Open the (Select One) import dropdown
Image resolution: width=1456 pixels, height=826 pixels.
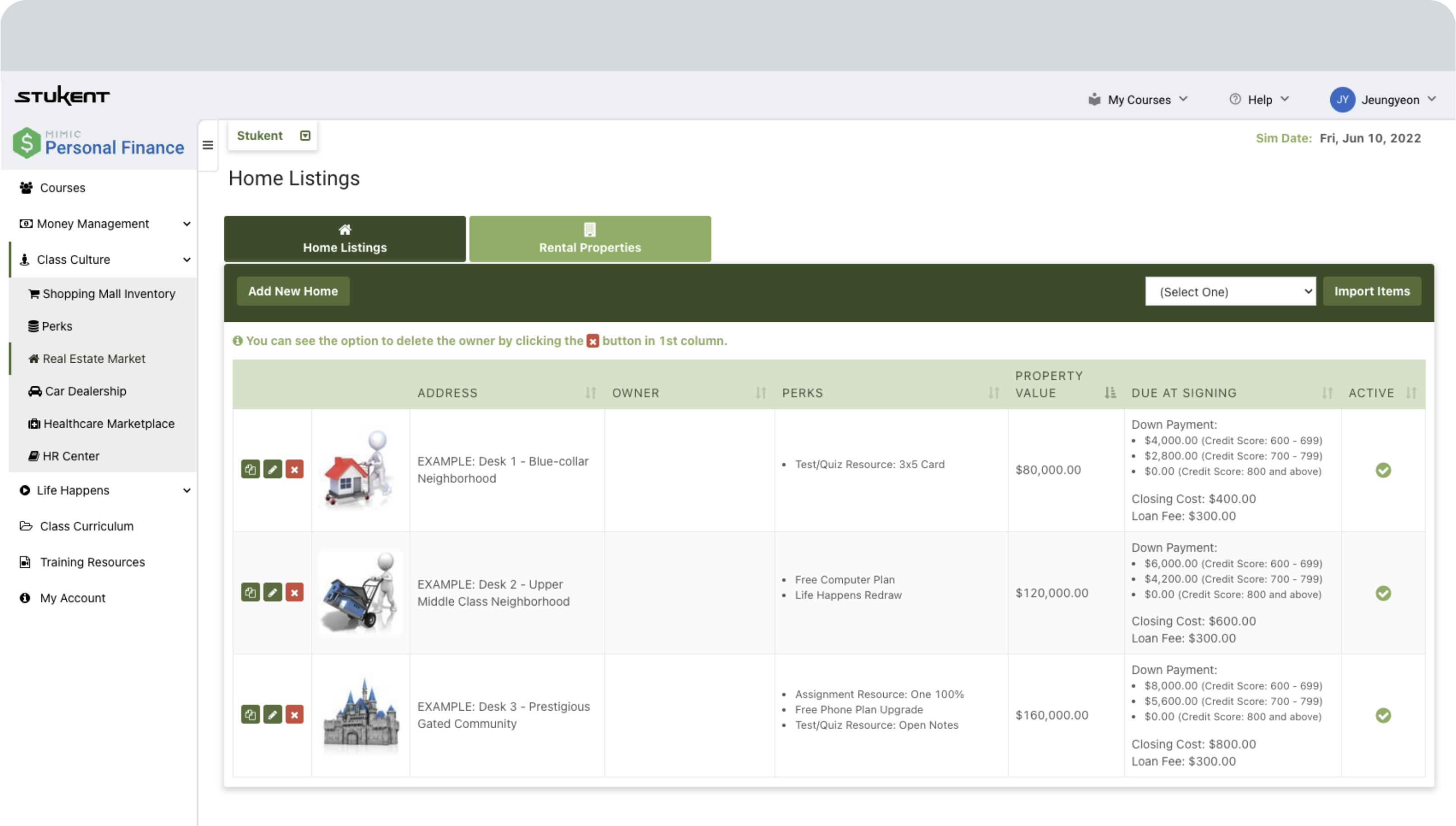(1230, 292)
